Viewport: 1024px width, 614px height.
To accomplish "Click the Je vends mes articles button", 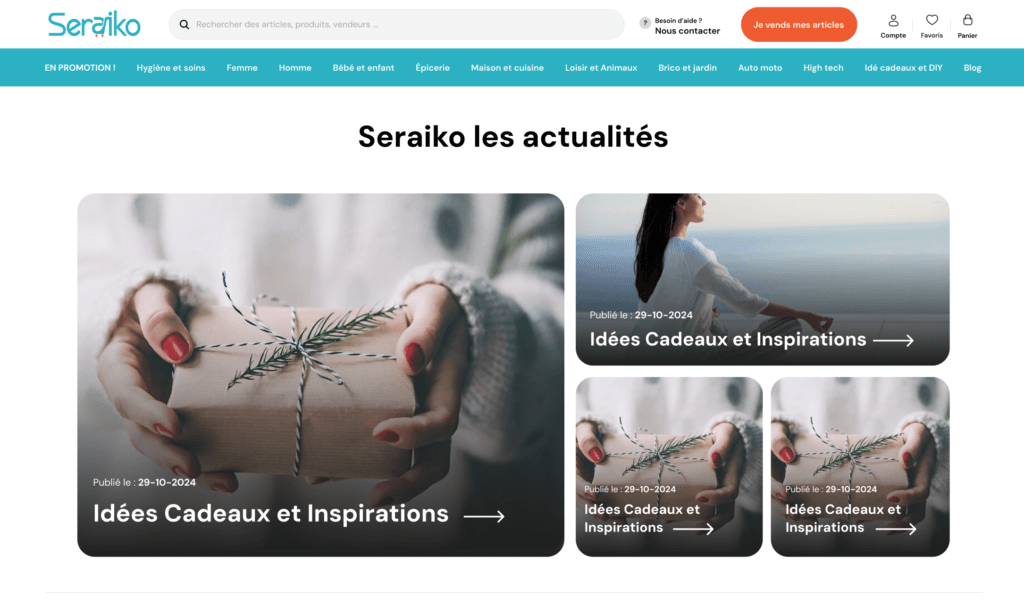I will 798,25.
